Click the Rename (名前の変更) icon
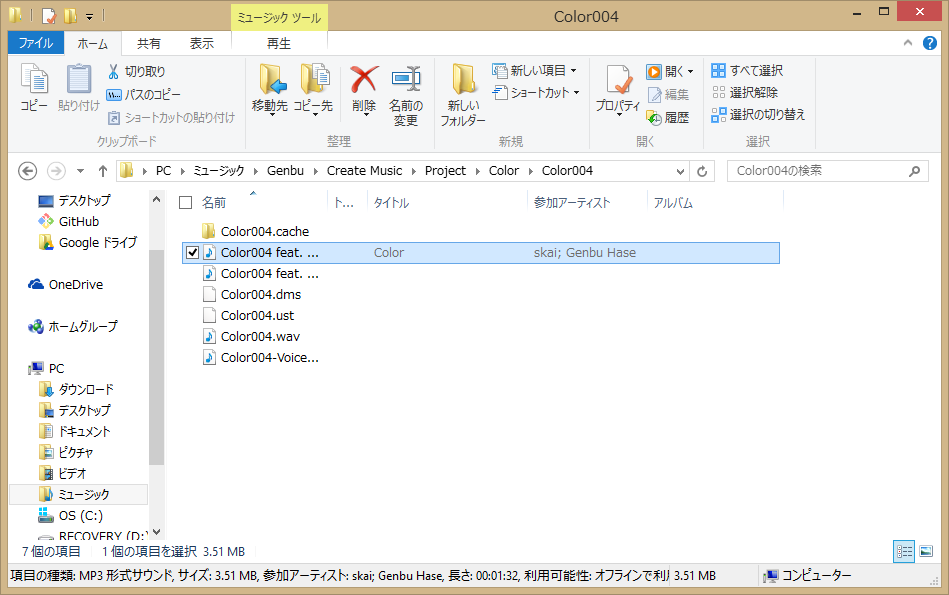This screenshot has height=595, width=949. (405, 80)
